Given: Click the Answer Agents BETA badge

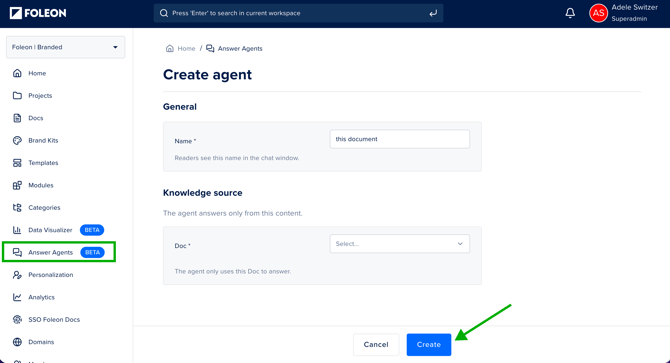Looking at the screenshot, I should (x=92, y=252).
